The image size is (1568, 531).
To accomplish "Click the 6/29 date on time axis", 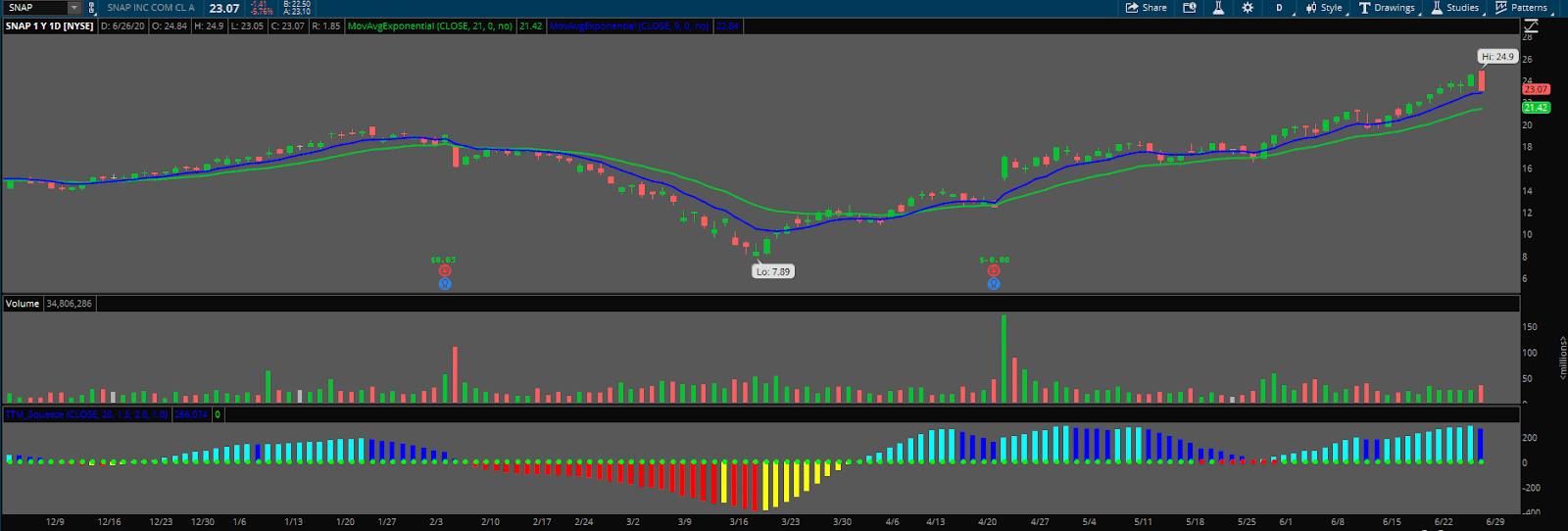I will click(x=1494, y=522).
